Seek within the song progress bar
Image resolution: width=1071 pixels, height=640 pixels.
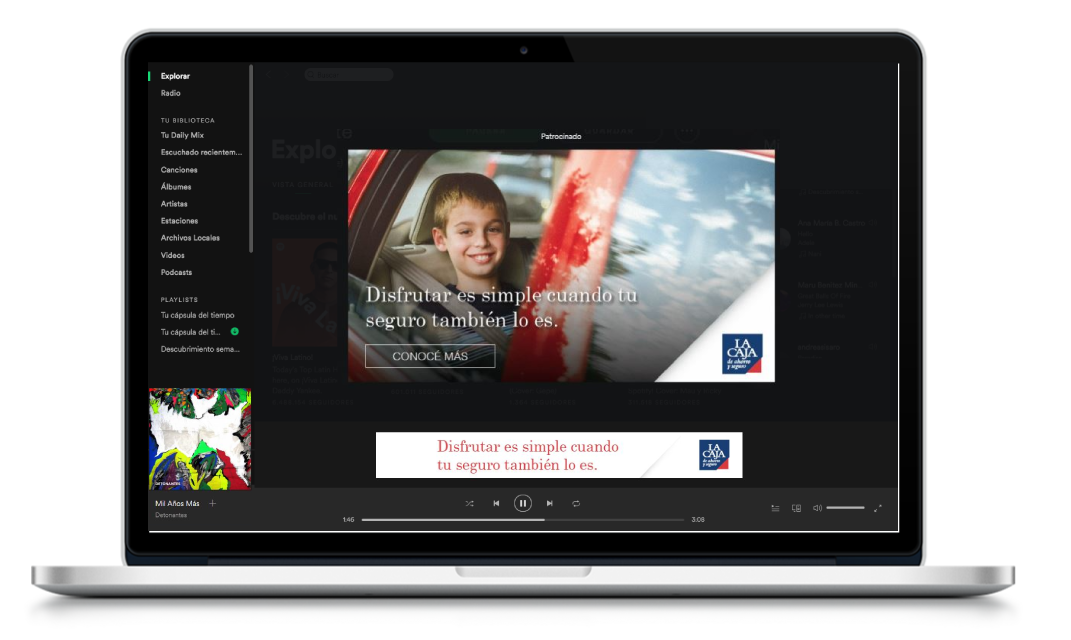coord(523,520)
